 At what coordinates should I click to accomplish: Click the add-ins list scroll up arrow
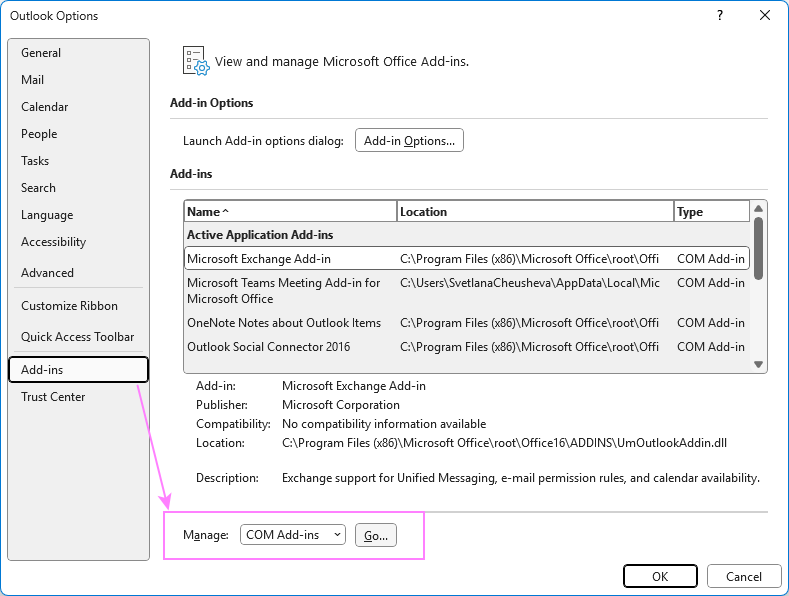759,208
